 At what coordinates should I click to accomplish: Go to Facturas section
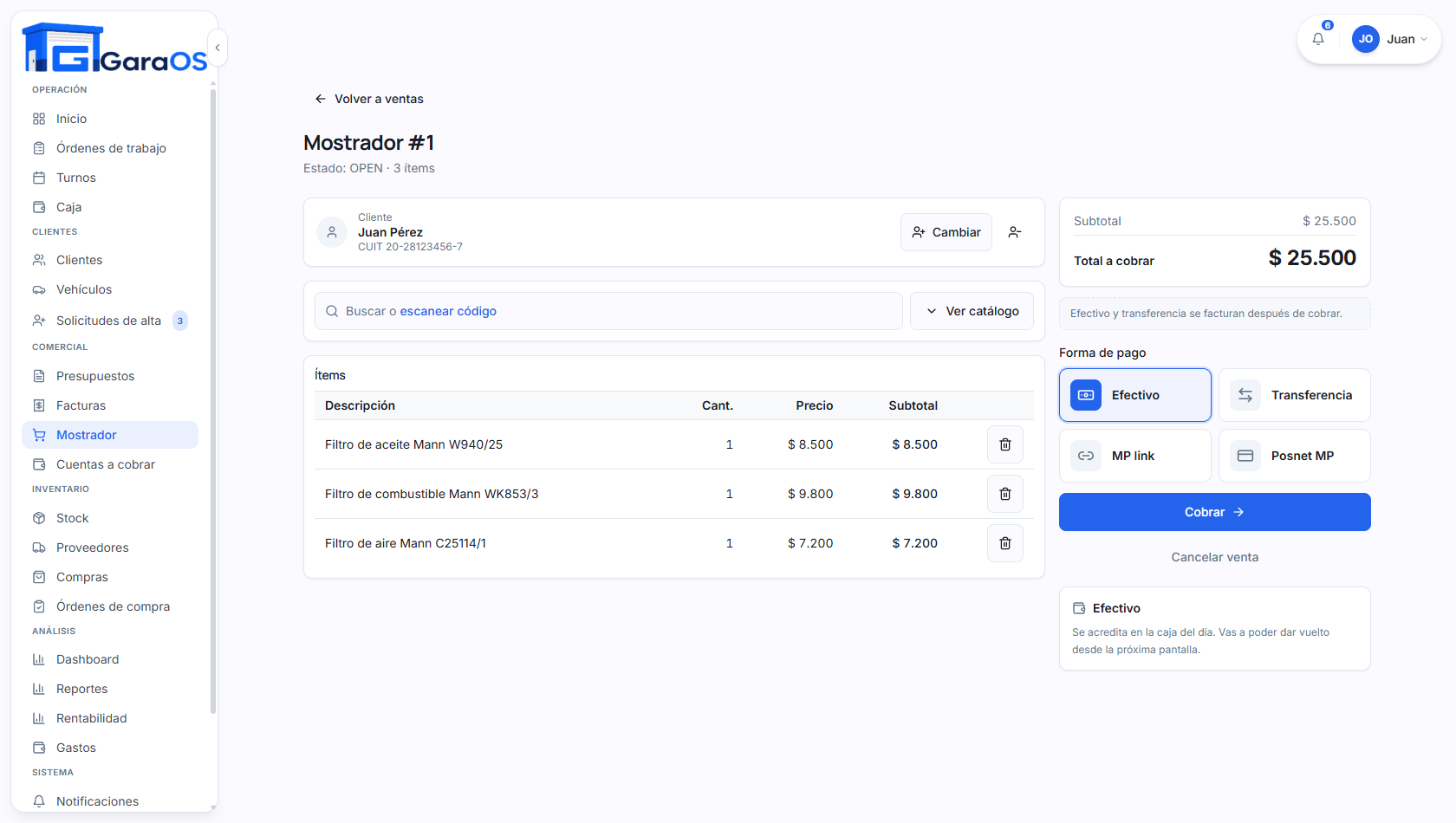[x=110, y=405]
